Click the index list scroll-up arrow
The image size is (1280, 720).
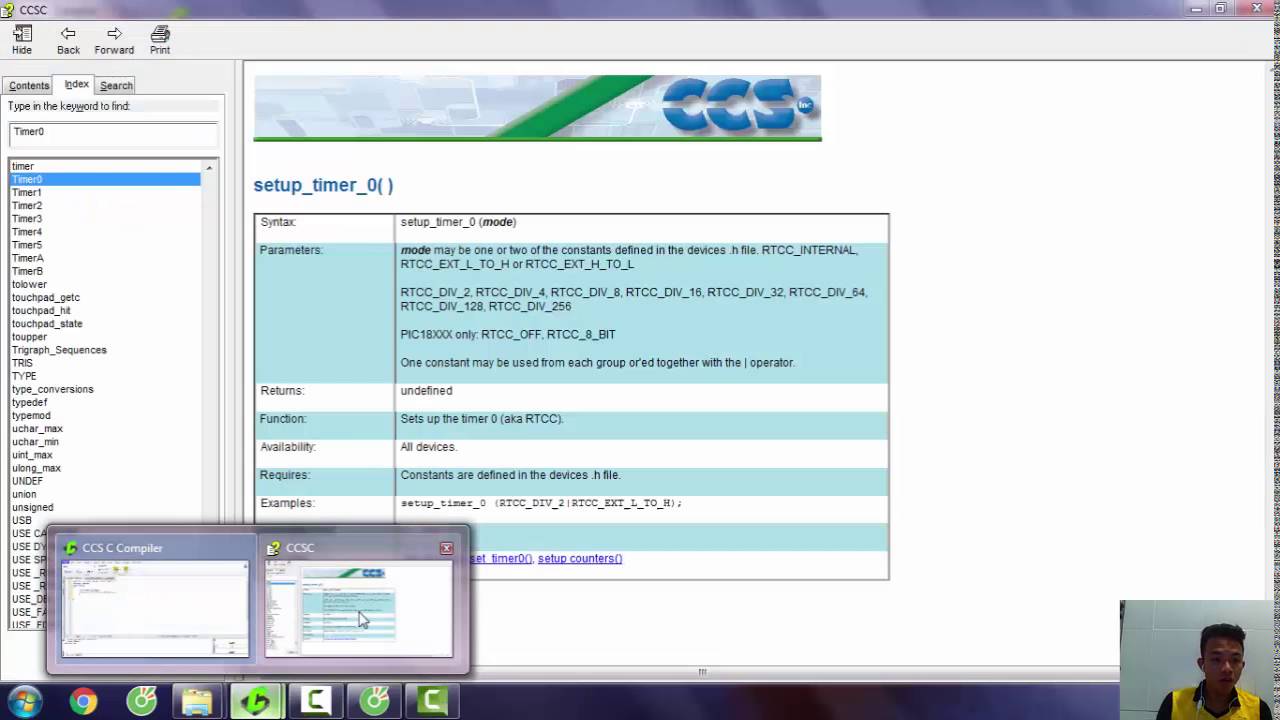point(209,167)
